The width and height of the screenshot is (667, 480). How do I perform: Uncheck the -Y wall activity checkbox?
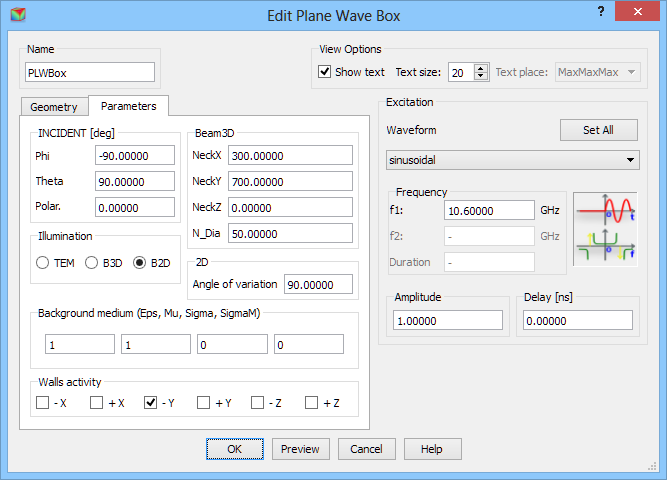pyautogui.click(x=151, y=403)
